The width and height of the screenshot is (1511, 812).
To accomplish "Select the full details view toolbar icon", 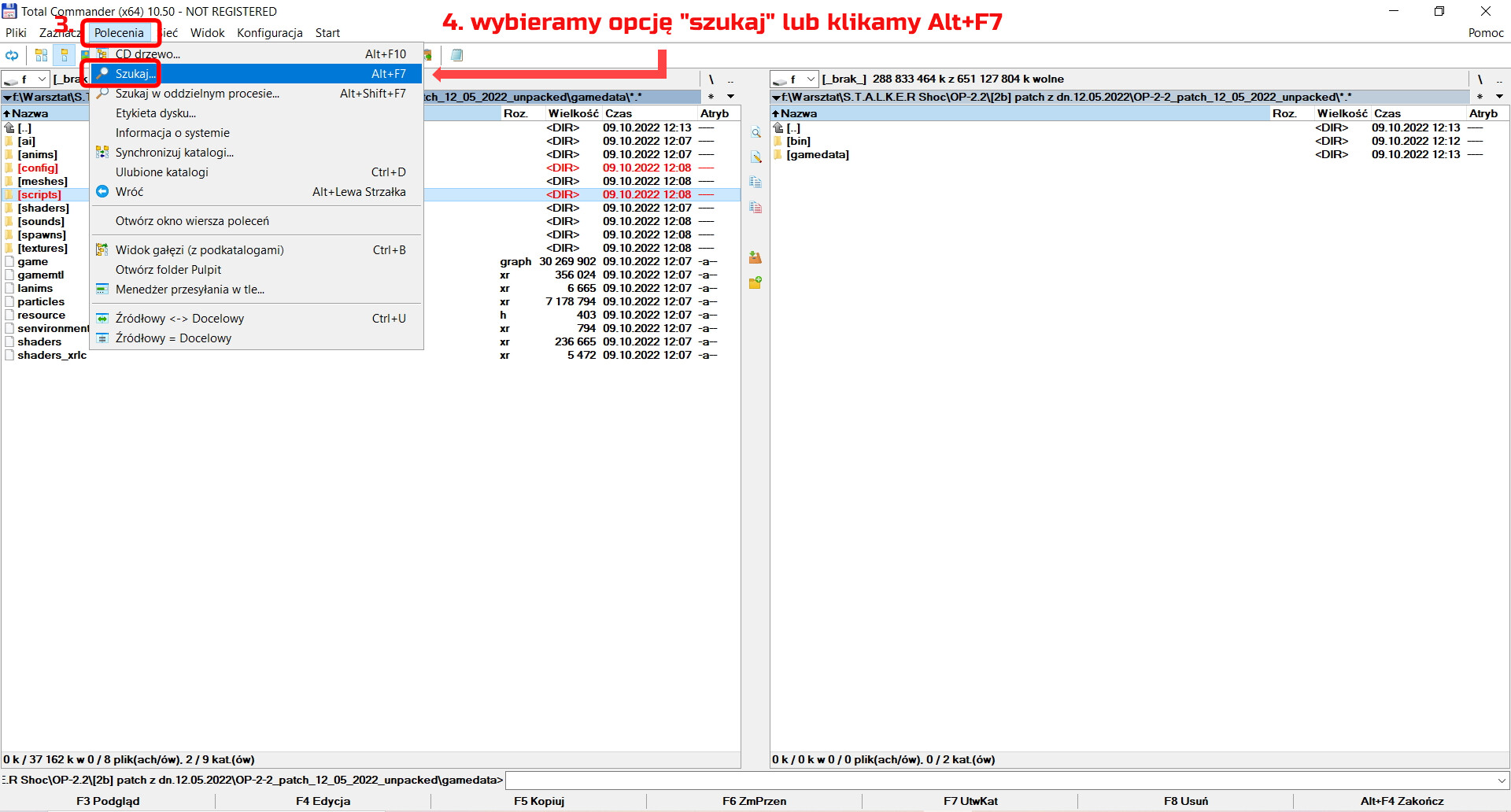I will point(65,55).
